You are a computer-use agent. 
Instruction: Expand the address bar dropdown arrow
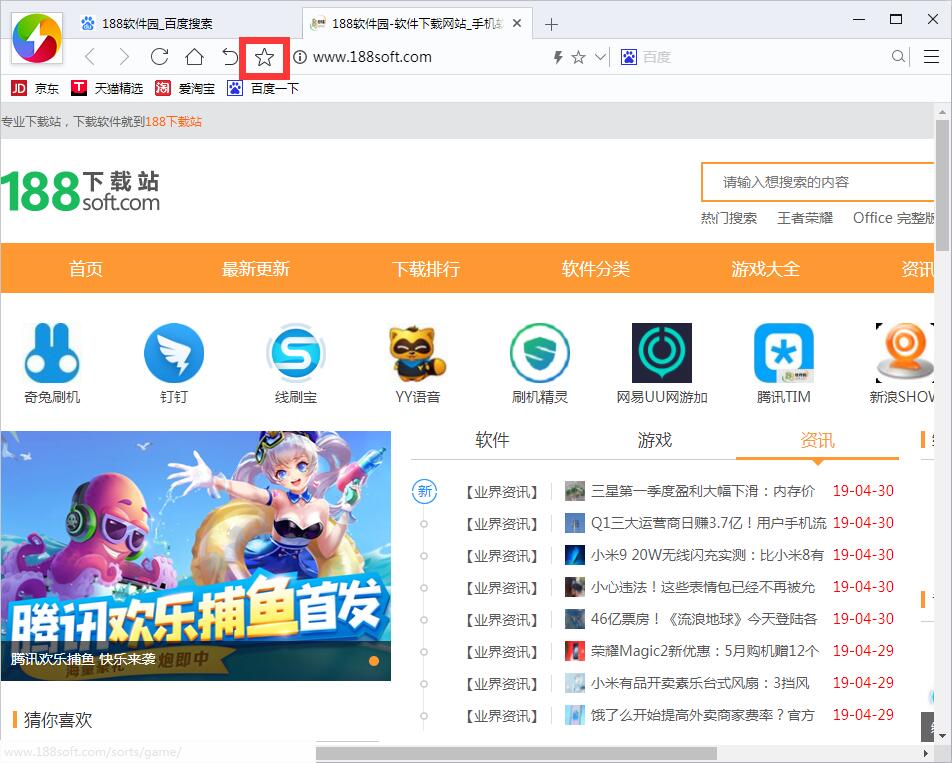(600, 57)
